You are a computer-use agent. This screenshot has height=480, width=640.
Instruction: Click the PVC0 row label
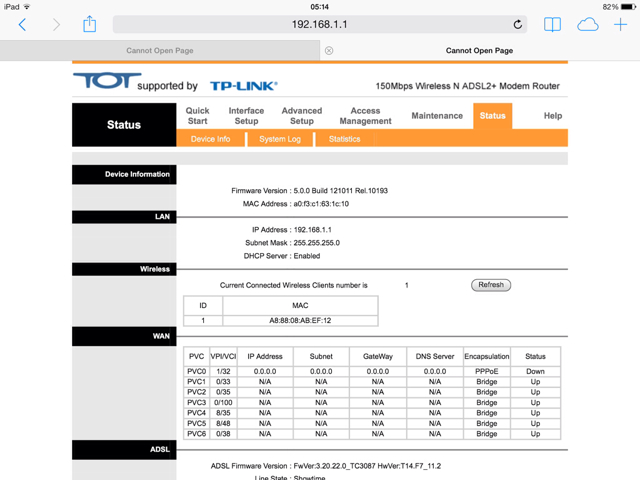click(196, 371)
